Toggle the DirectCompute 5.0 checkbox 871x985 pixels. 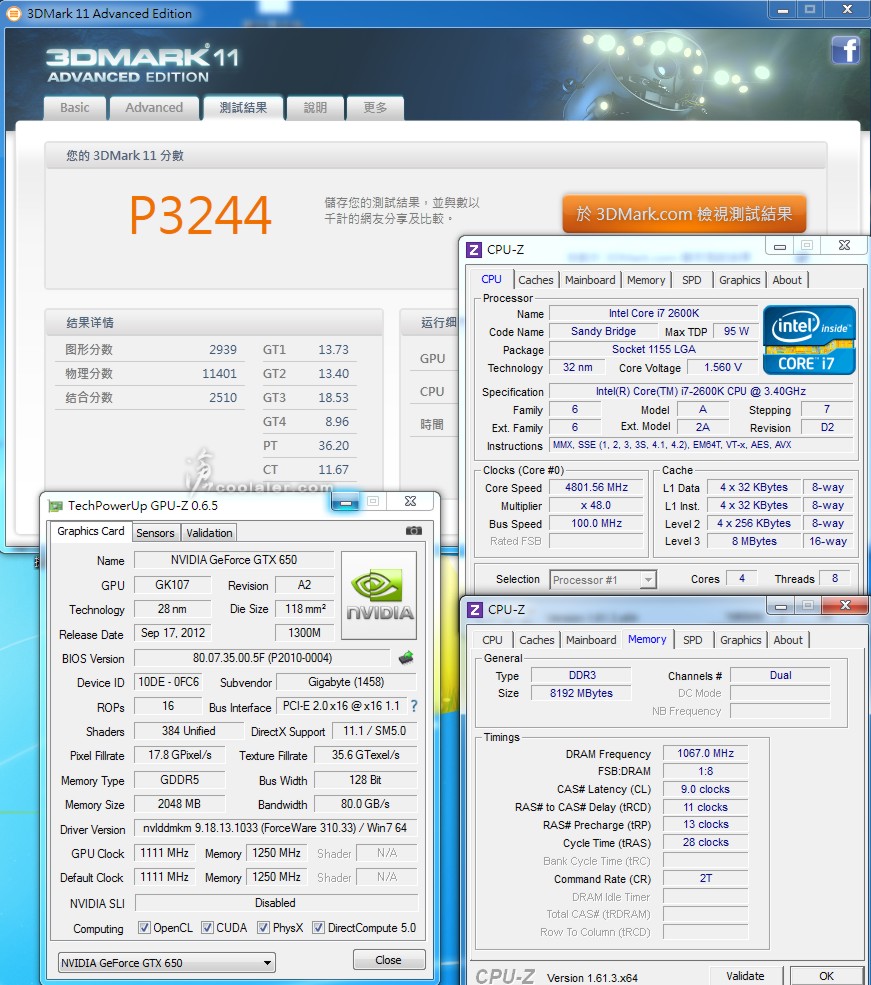[x=318, y=928]
